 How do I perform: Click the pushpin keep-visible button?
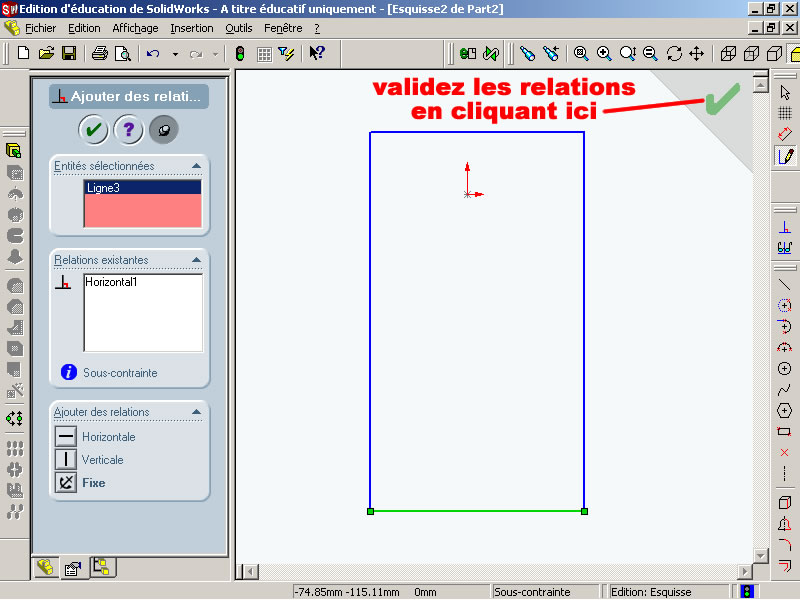point(164,130)
